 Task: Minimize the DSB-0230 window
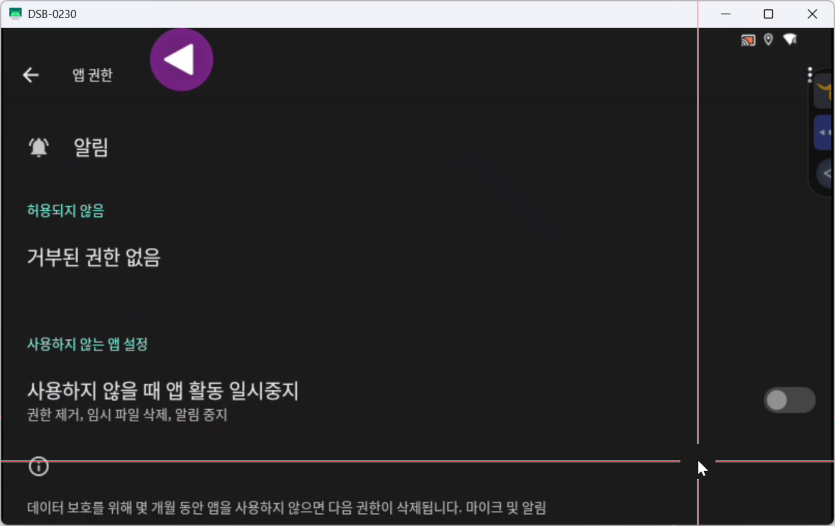click(725, 14)
